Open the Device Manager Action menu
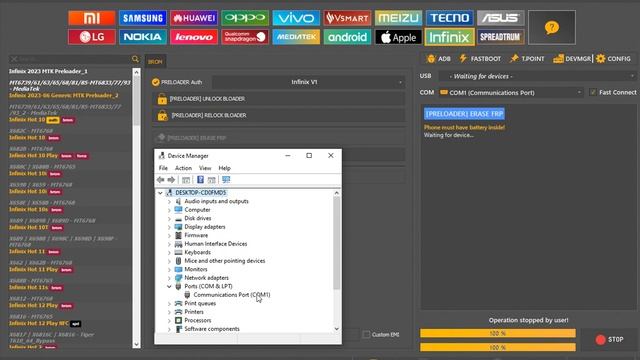The width and height of the screenshot is (640, 360). [183, 168]
